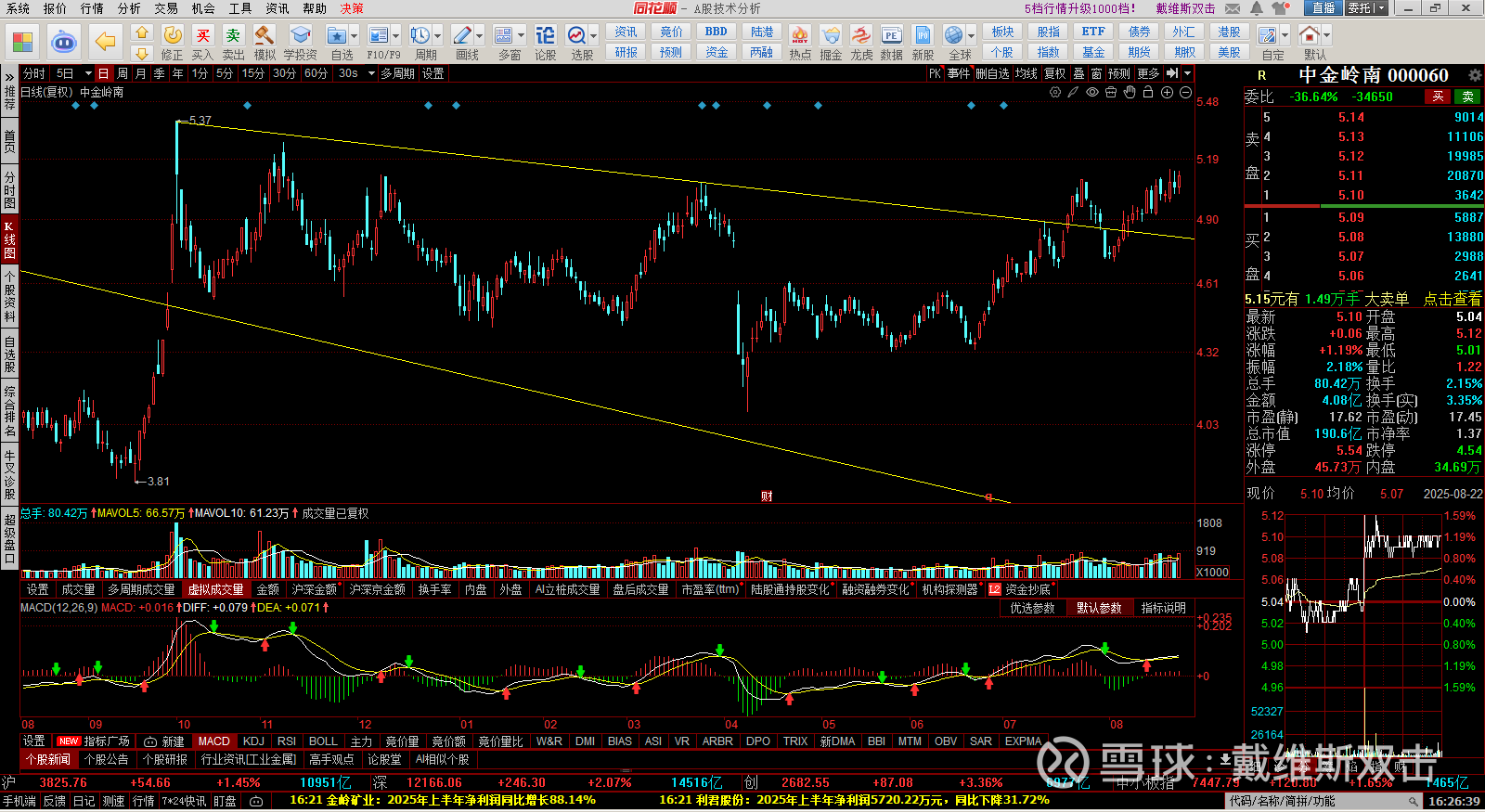The image size is (1485, 812).
Task: Zoom out chart with minus icon
Action: coord(1185,92)
